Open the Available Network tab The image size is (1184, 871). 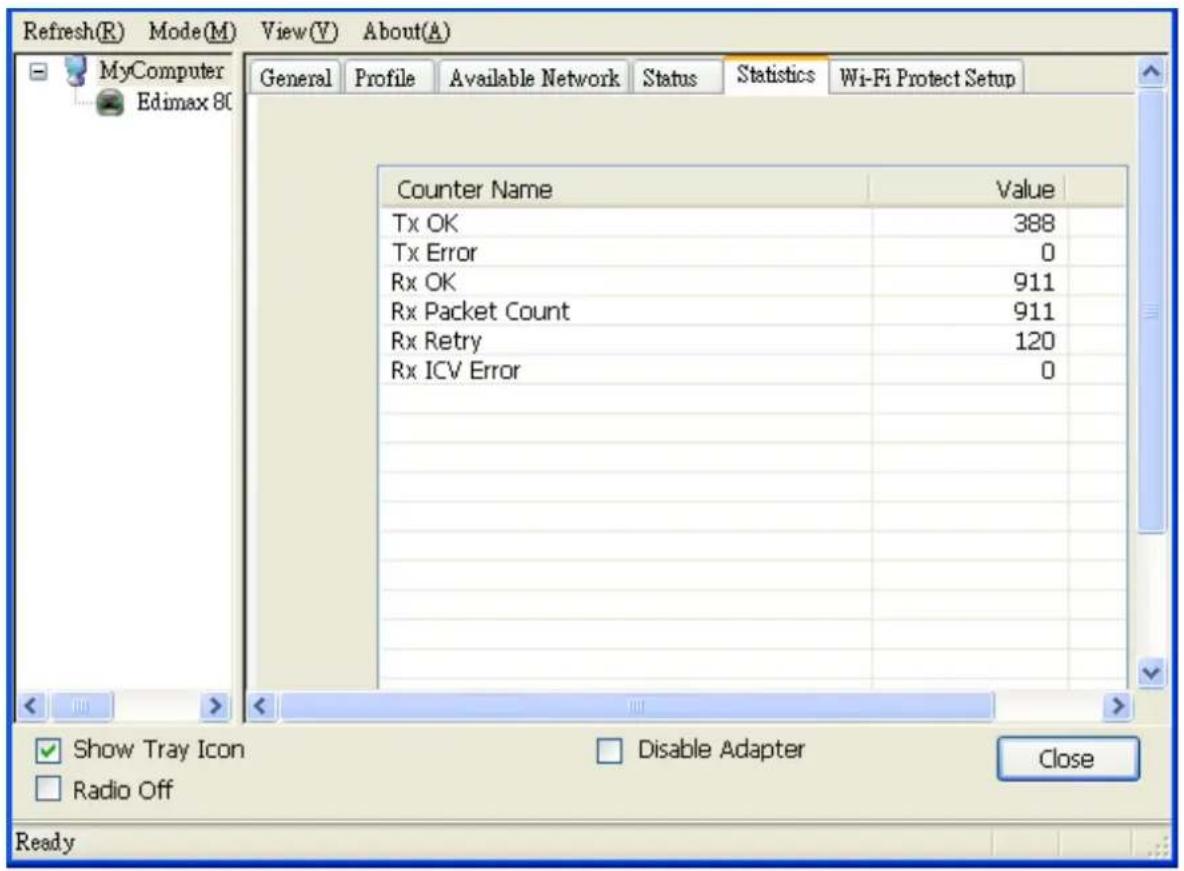pos(534,78)
